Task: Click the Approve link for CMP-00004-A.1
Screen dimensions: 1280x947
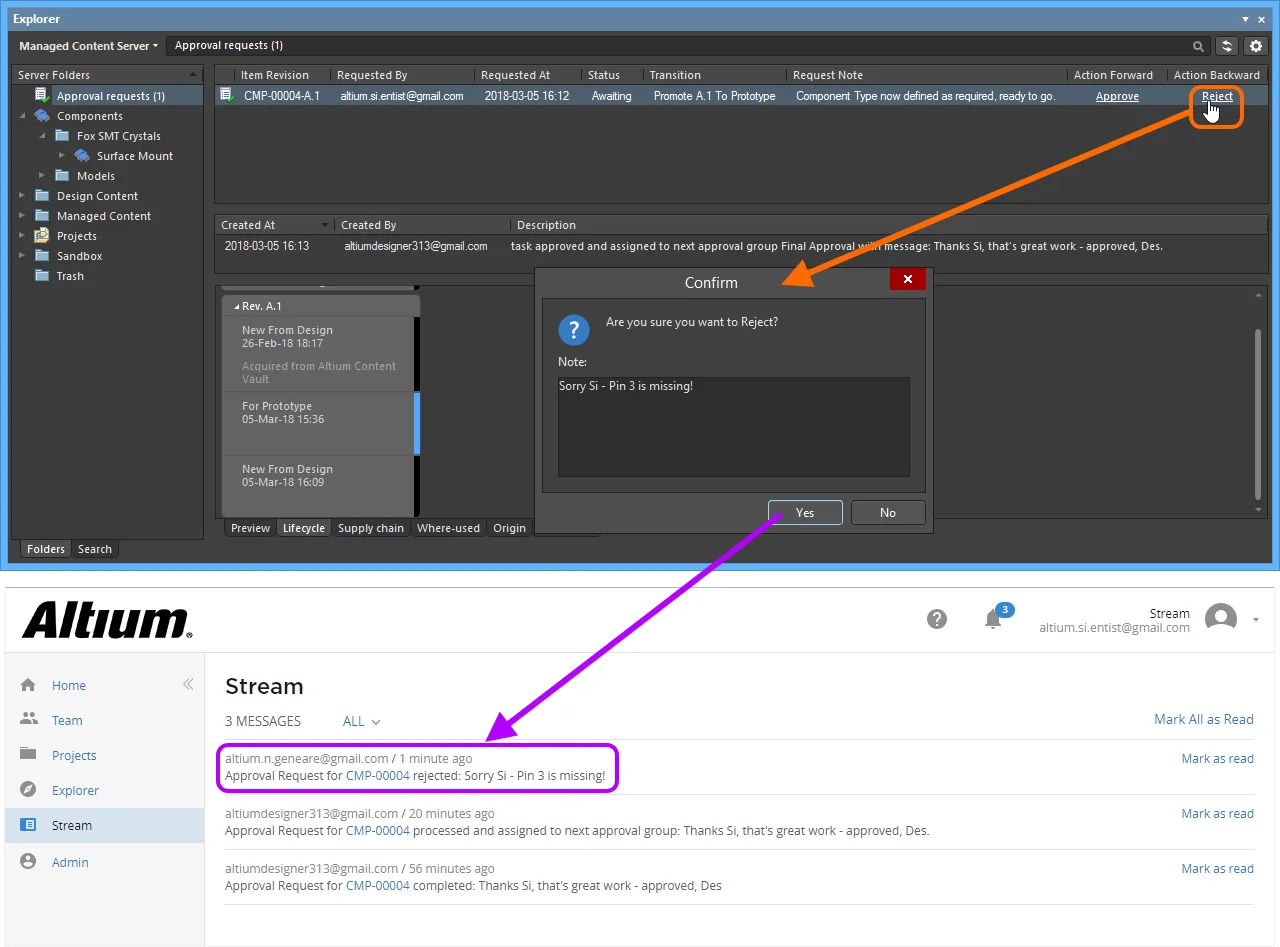Action: pos(1117,96)
